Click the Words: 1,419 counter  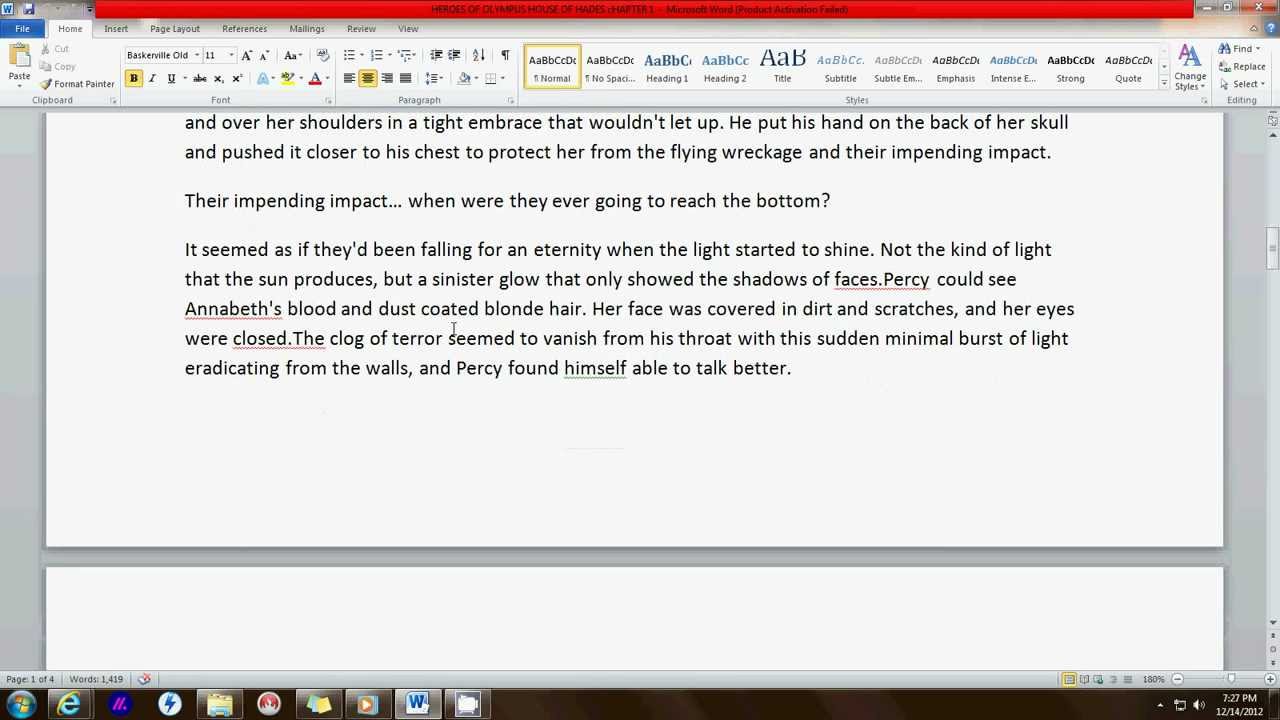click(97, 679)
